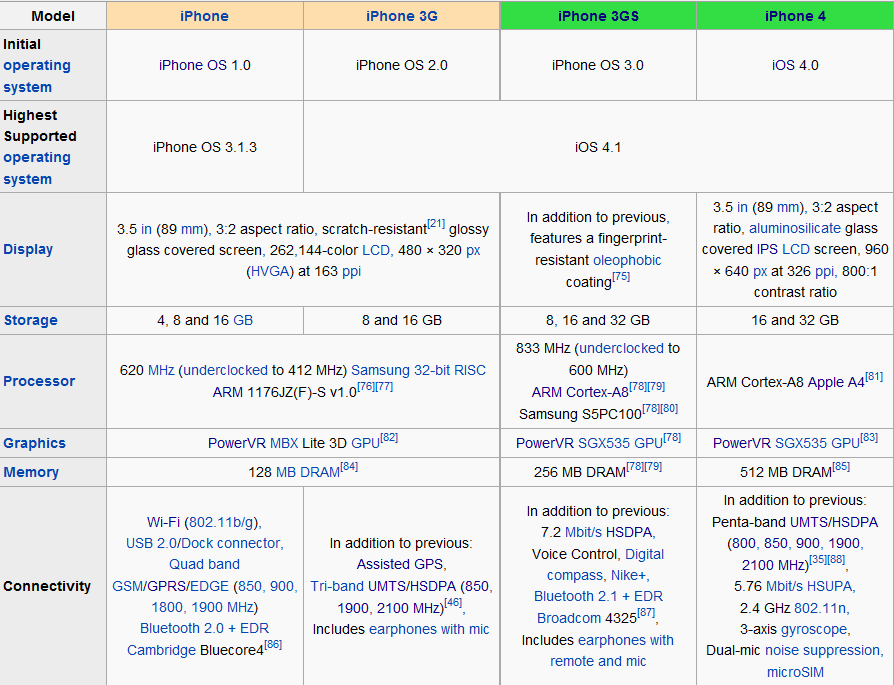Select the 'iPhone OS 3.1.3' cell text
The height and width of the screenshot is (685, 894).
pos(205,147)
